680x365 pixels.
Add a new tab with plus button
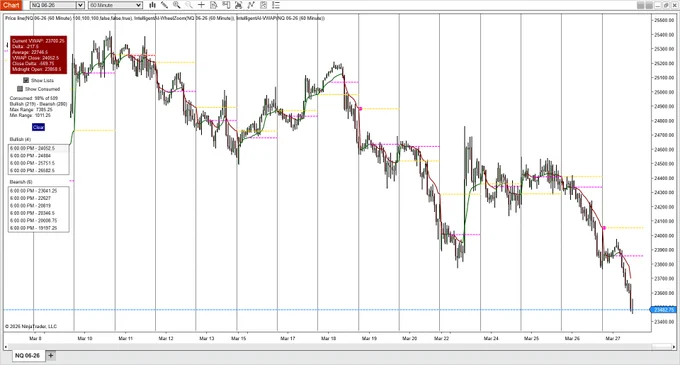pos(50,355)
